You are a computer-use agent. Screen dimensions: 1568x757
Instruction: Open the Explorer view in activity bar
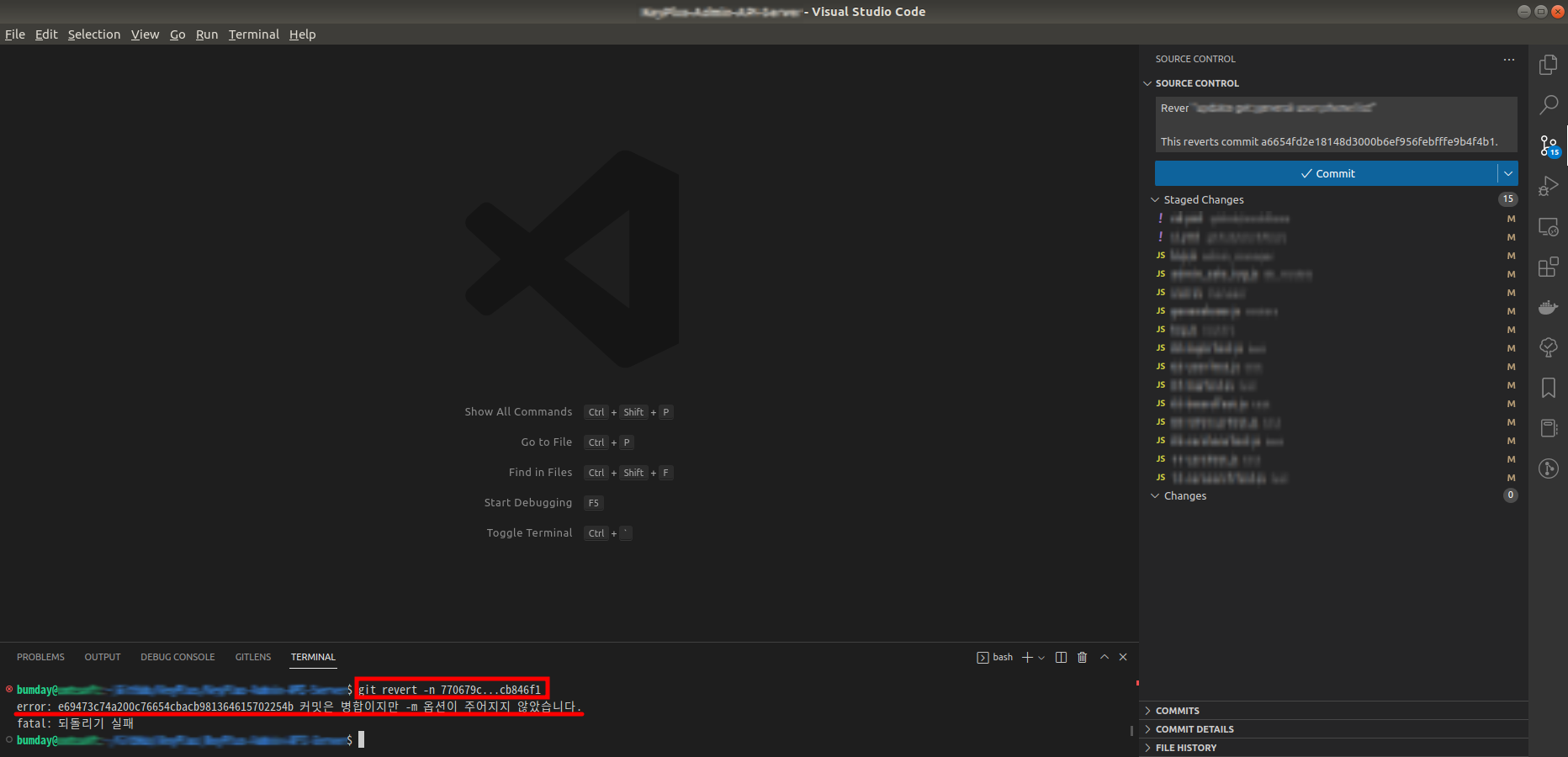(1548, 65)
